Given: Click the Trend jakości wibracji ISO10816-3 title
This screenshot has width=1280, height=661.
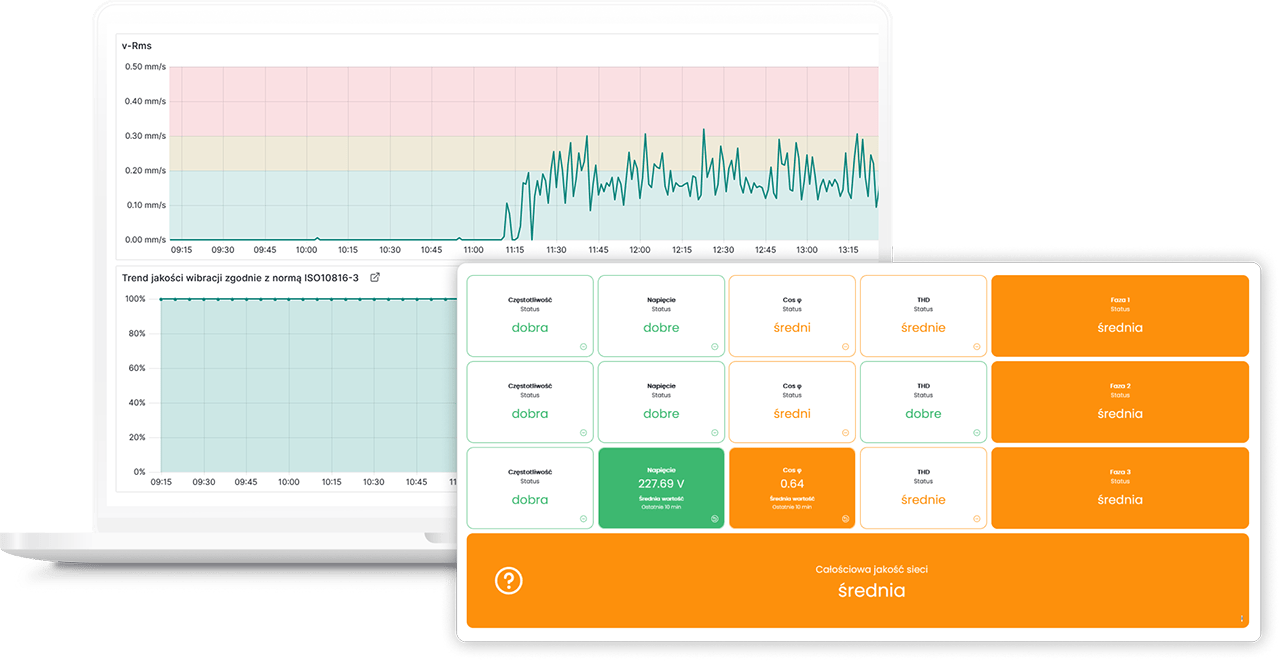Looking at the screenshot, I should coord(240,277).
